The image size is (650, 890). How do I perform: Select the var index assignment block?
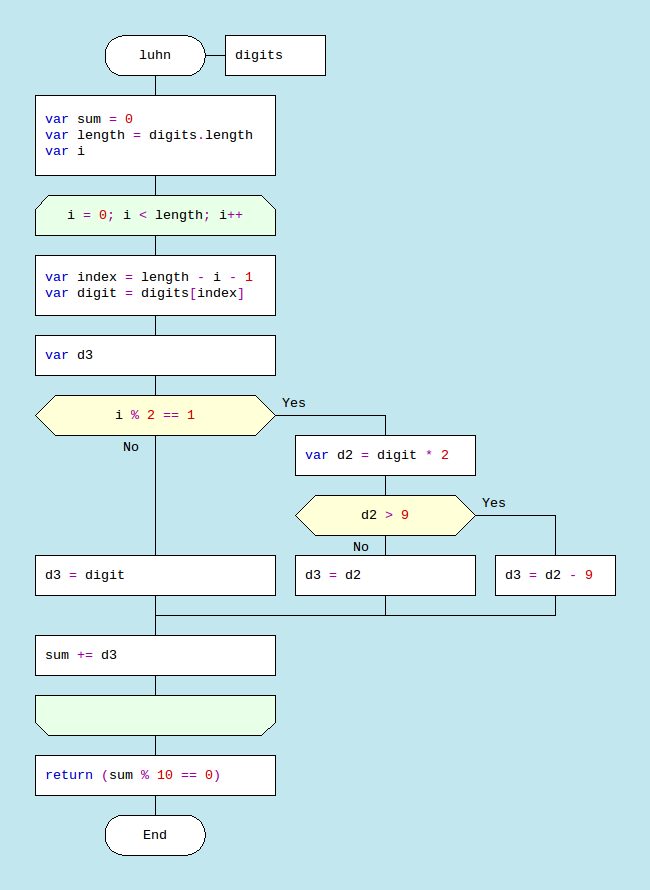pos(155,285)
